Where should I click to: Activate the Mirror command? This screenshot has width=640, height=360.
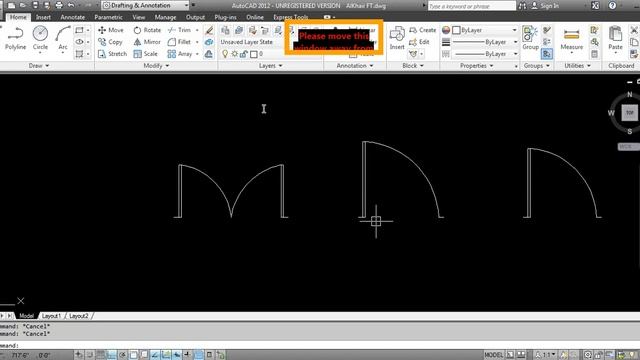pos(147,42)
